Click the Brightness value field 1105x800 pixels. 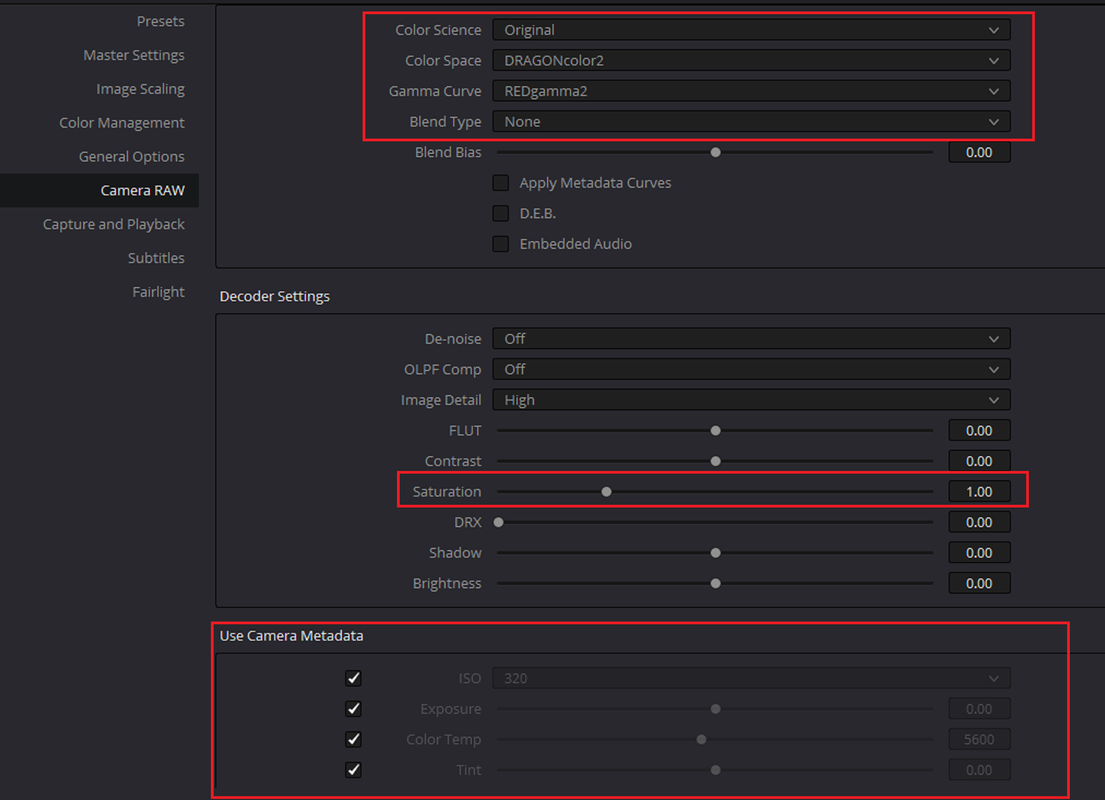coord(979,584)
